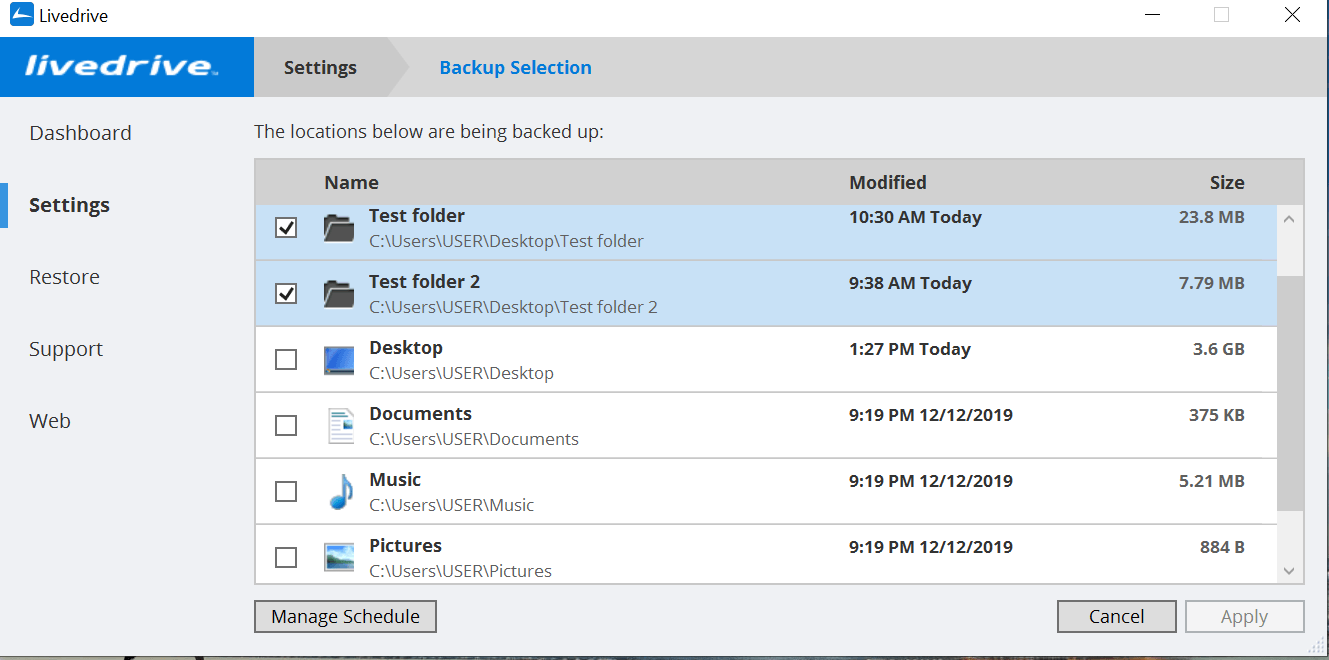Click the Desktop icon in the backup list
The image size is (1329, 660).
[x=339, y=358]
